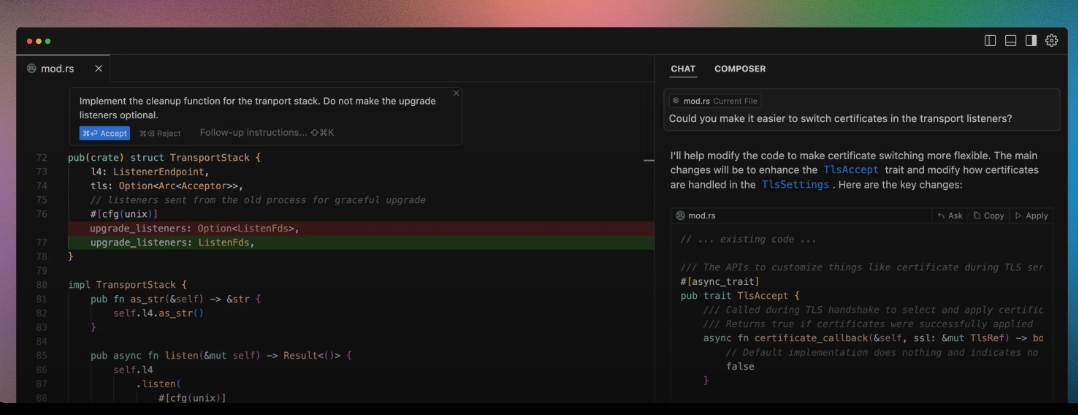Apply the code block to mod.rs
Viewport: 1078px width, 415px height.
coord(1031,215)
